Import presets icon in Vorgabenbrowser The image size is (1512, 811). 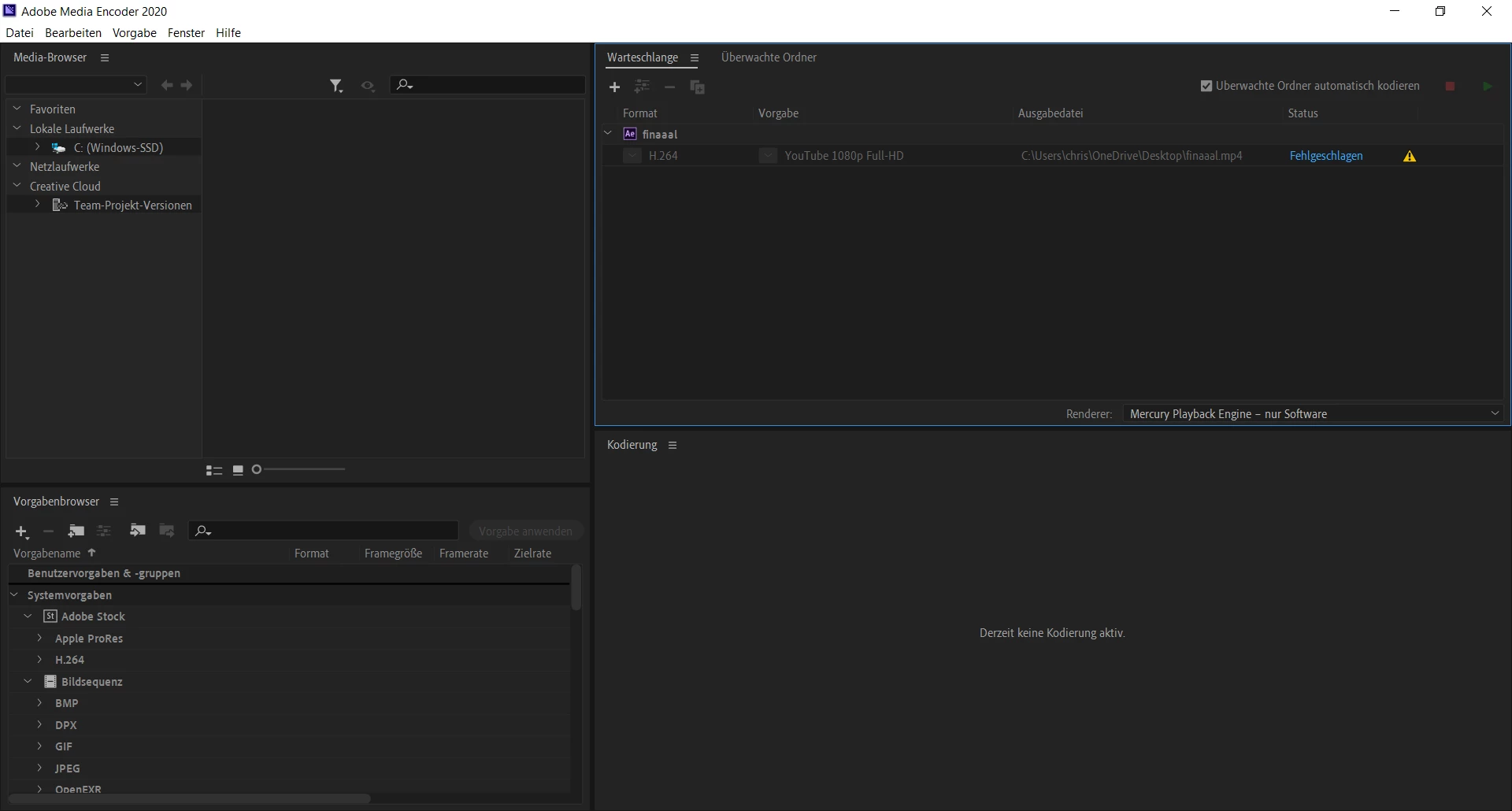point(138,531)
